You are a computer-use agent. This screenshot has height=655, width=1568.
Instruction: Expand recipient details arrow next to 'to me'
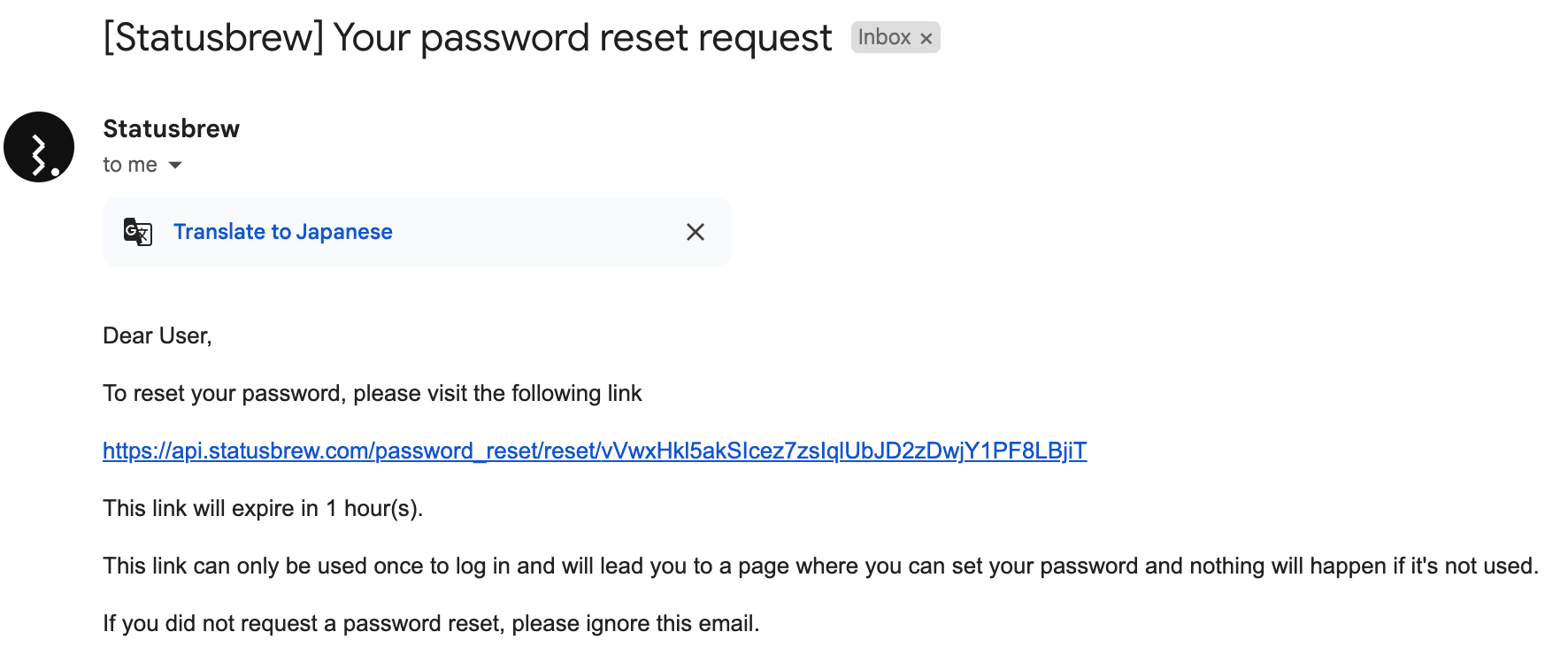(175, 166)
